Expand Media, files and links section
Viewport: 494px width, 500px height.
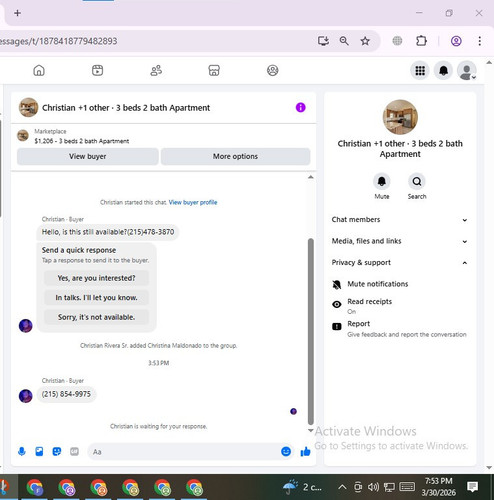(x=400, y=241)
